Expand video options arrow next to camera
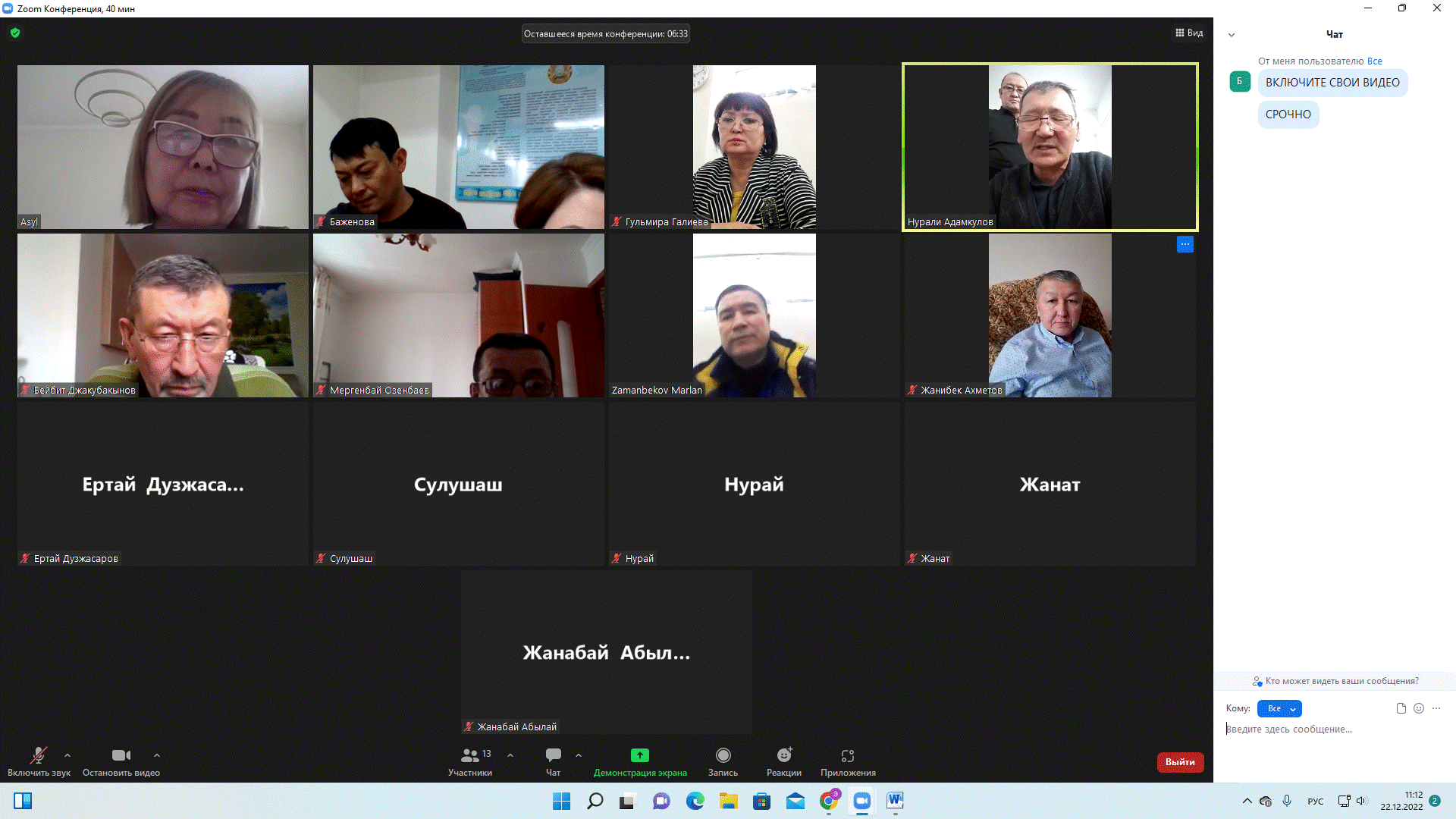The height and width of the screenshot is (819, 1456). 157,755
